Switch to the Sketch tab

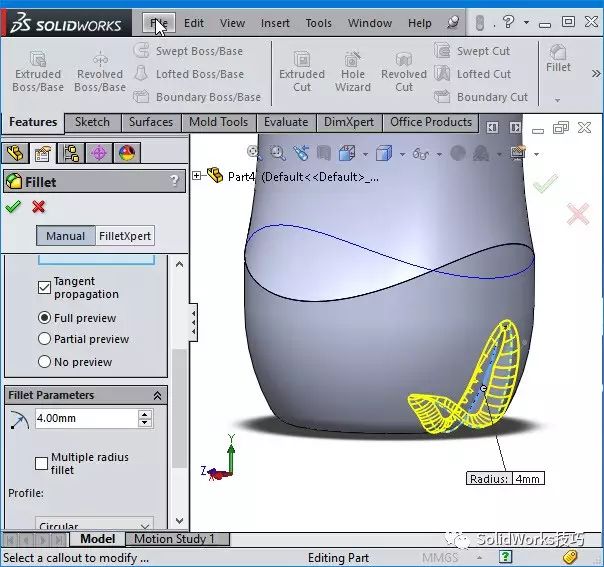coord(92,122)
